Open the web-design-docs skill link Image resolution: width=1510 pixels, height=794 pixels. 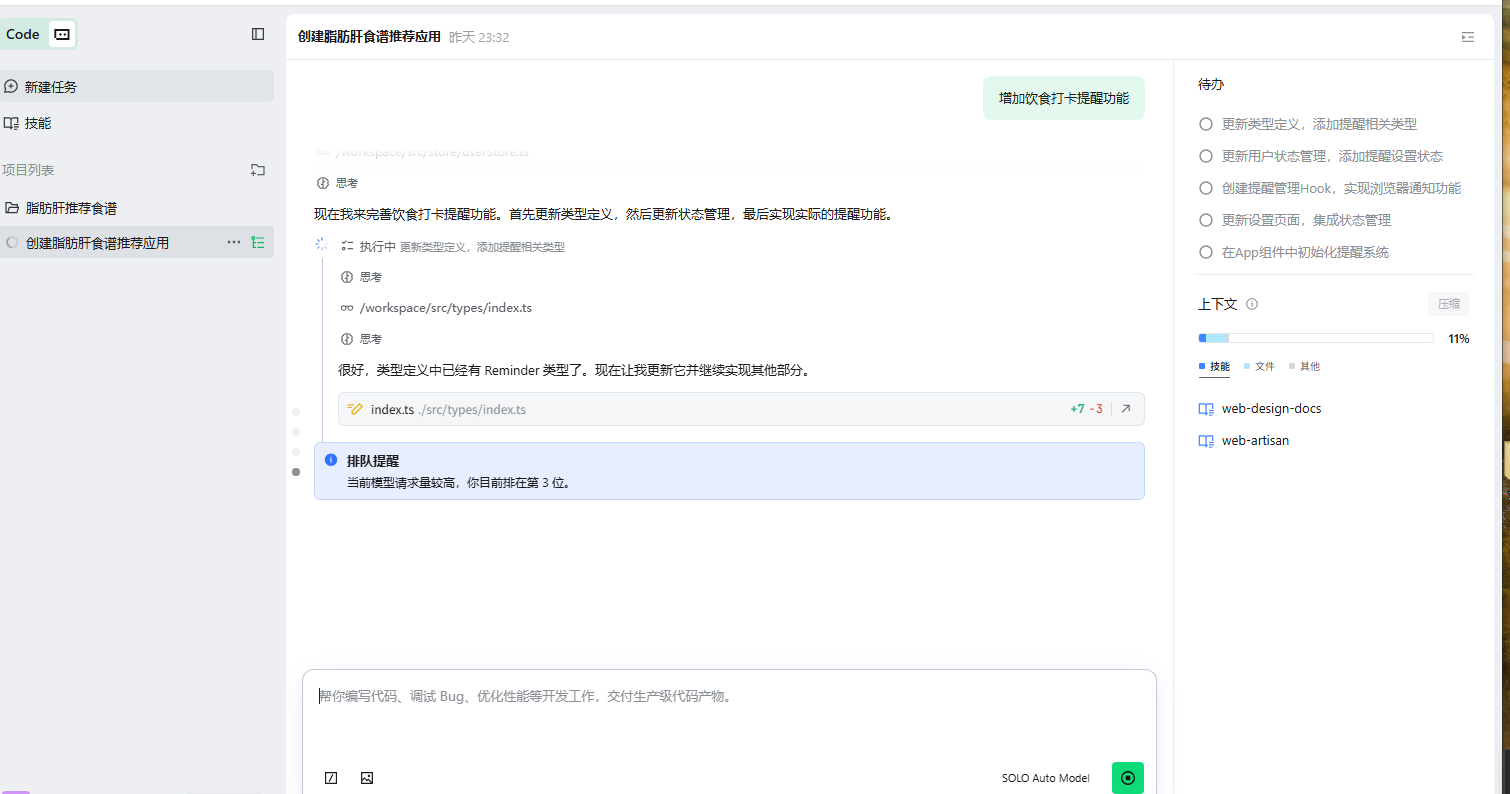point(1271,409)
